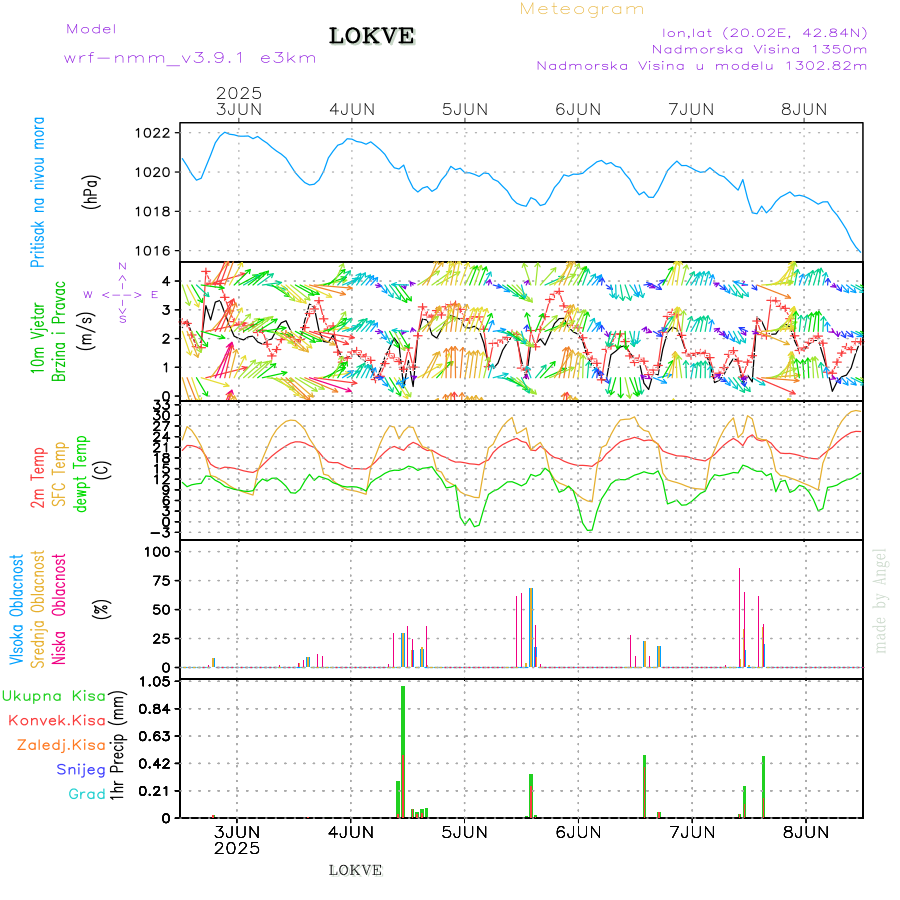900x900 pixels.
Task: Click the bold LOKVE title at top
Action: [372, 37]
